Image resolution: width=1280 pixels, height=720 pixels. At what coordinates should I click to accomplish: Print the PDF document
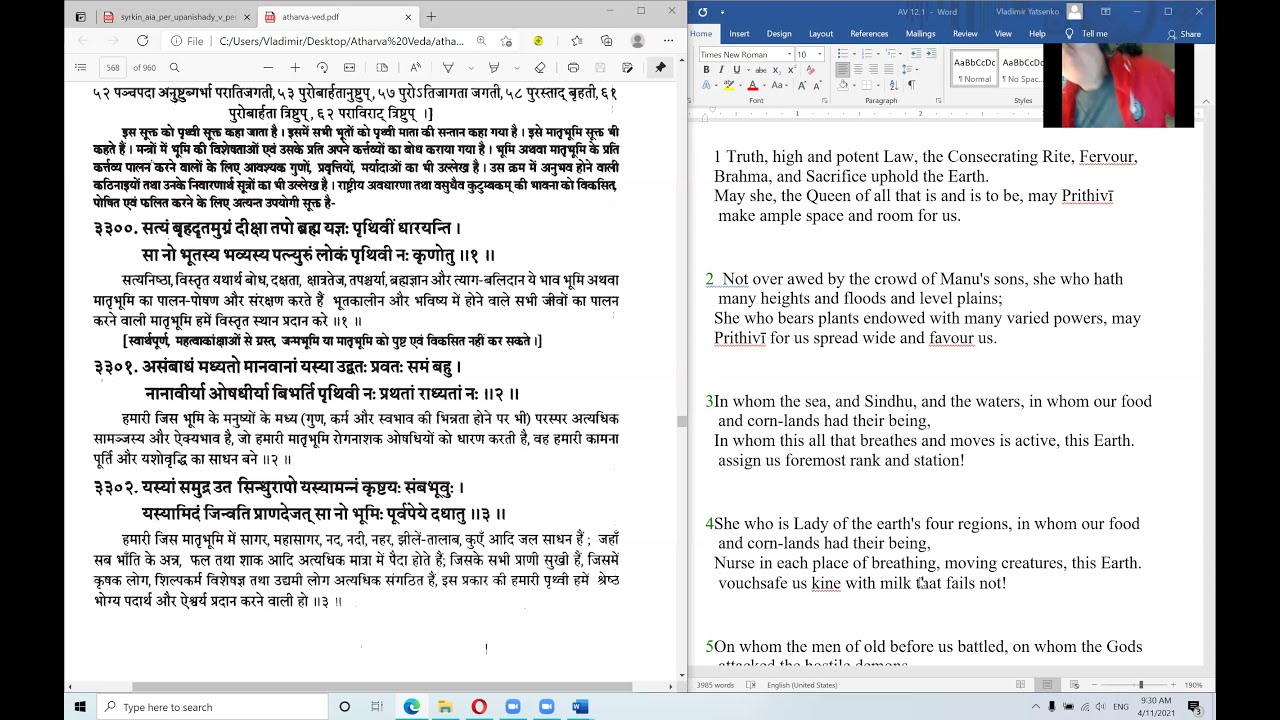(x=573, y=67)
